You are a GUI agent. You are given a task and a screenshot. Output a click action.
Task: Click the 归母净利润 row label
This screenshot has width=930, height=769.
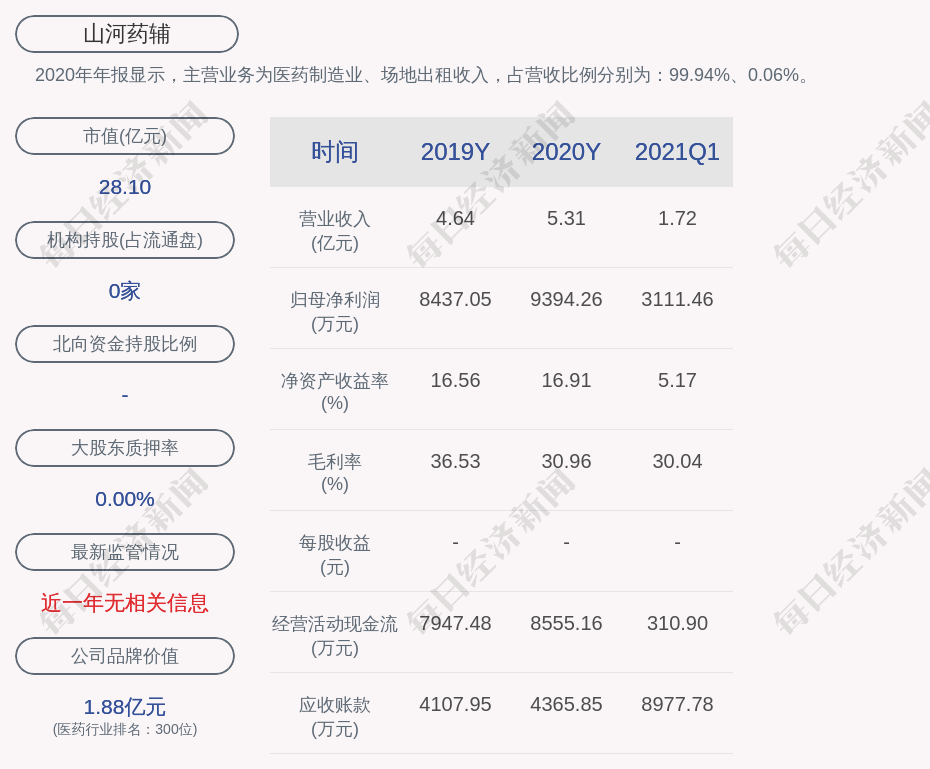click(x=335, y=311)
